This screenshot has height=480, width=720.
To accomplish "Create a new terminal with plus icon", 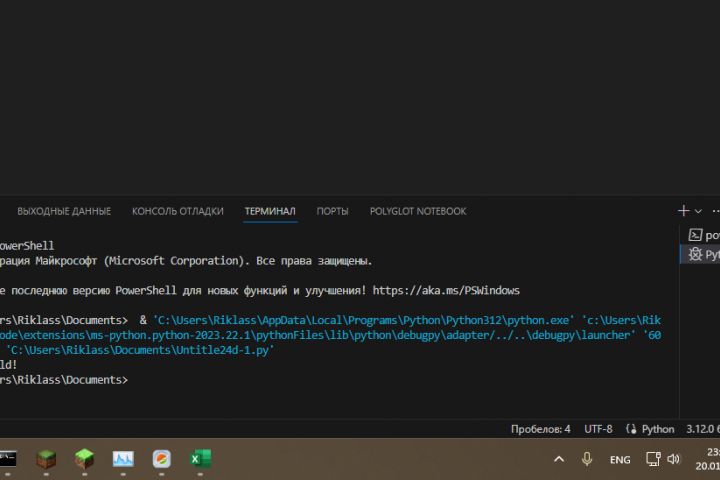I will pos(683,211).
